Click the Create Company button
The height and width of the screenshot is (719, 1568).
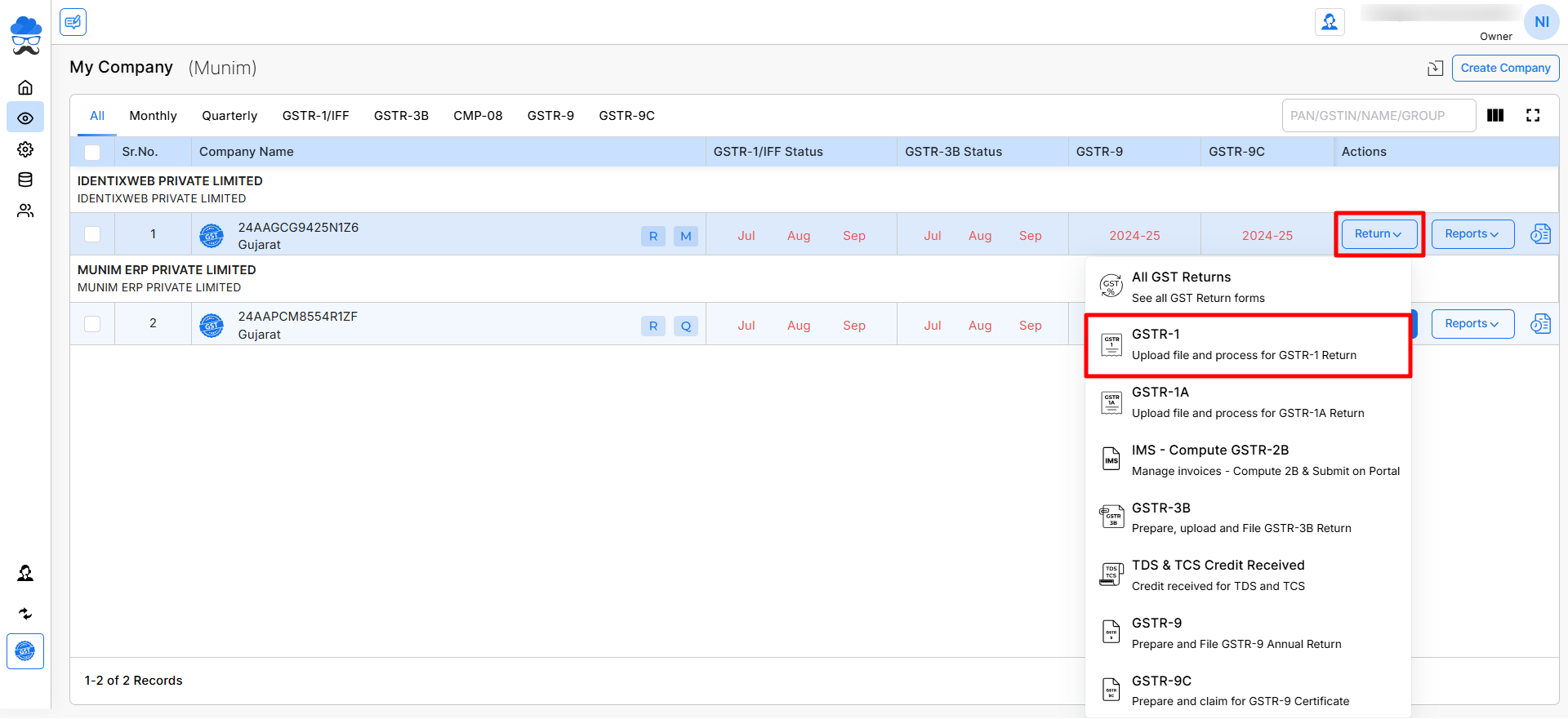point(1505,69)
